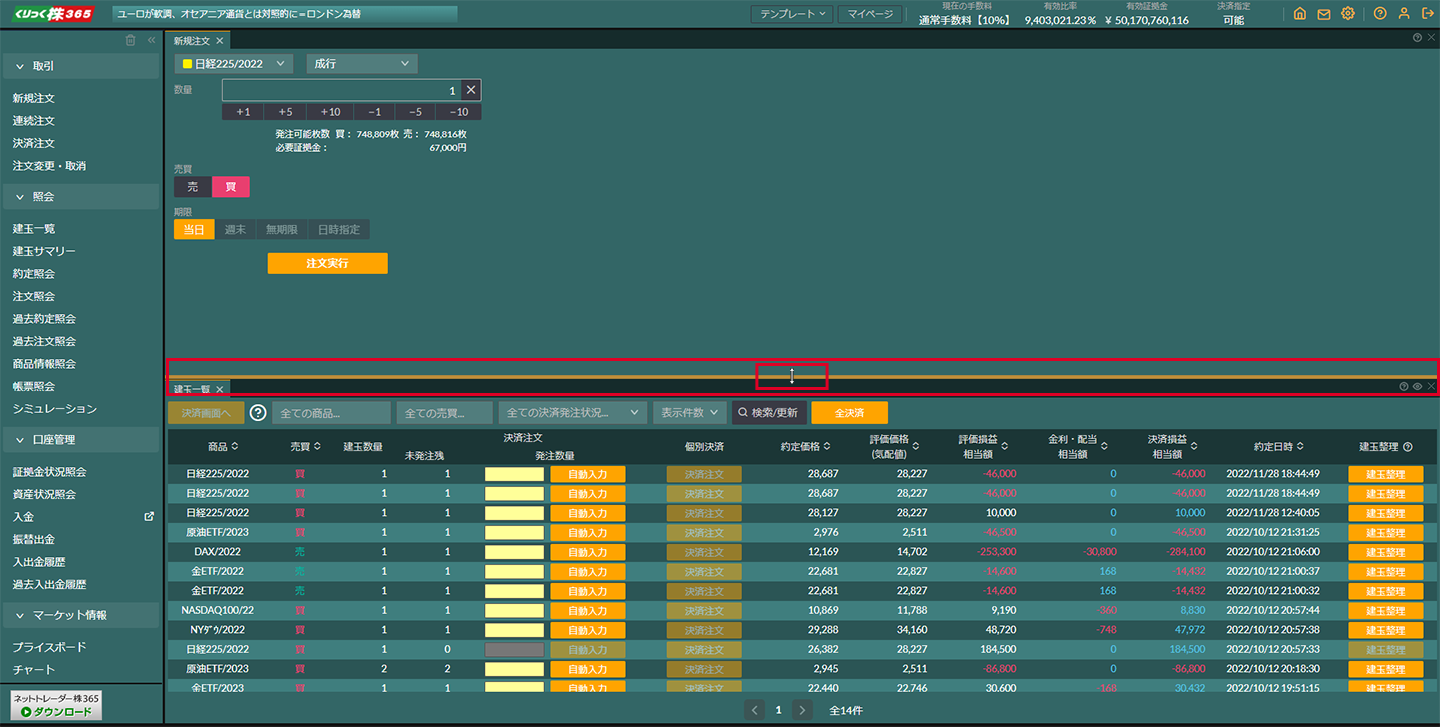Go to previous page arrow

coord(755,709)
